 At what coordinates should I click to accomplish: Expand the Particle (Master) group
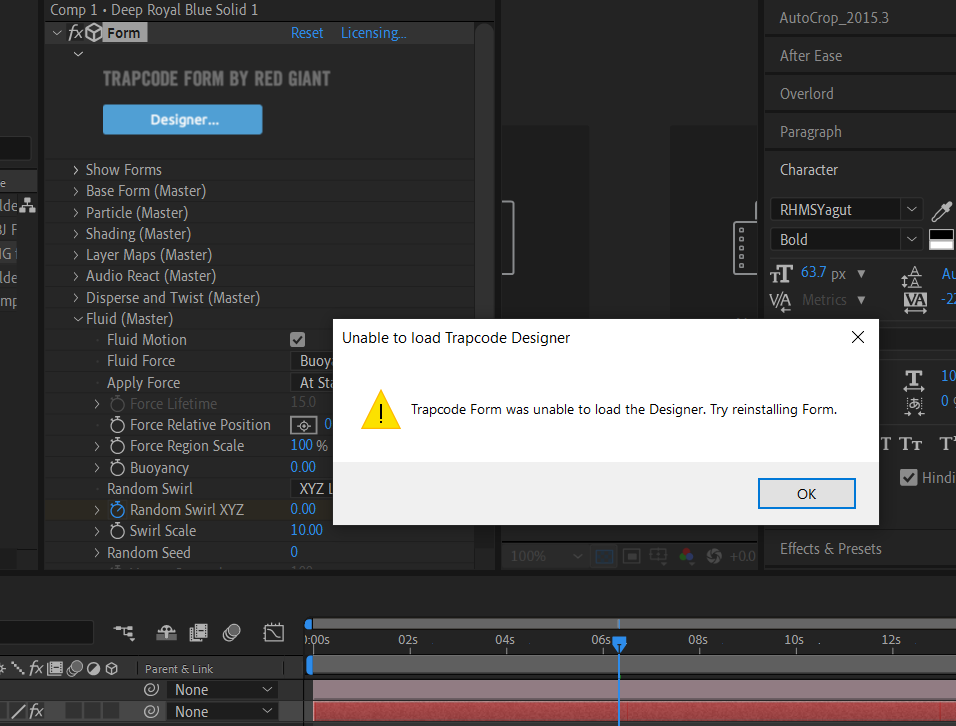pos(76,213)
